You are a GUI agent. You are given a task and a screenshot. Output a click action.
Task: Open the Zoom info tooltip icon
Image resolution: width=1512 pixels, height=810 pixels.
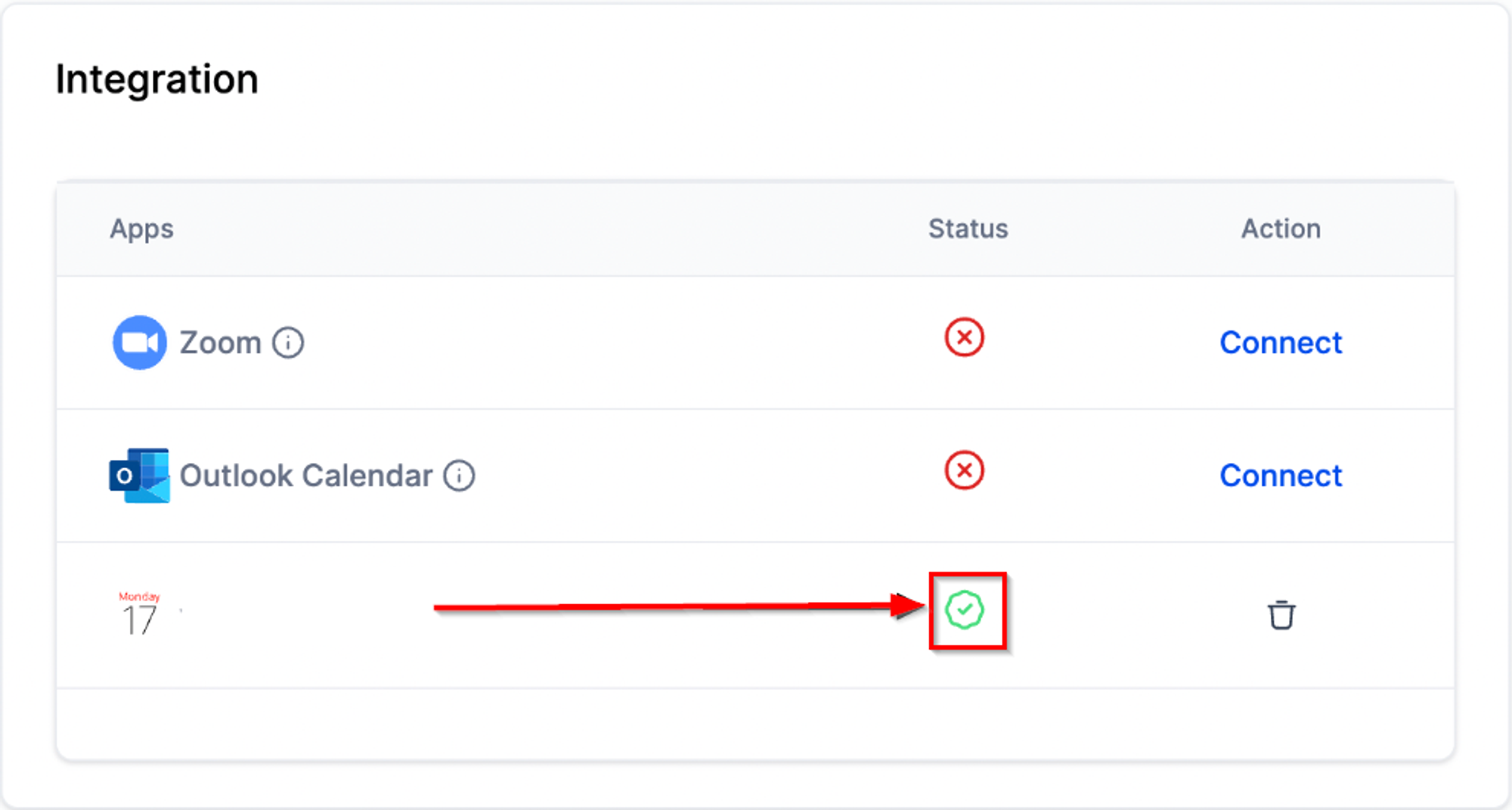(288, 343)
